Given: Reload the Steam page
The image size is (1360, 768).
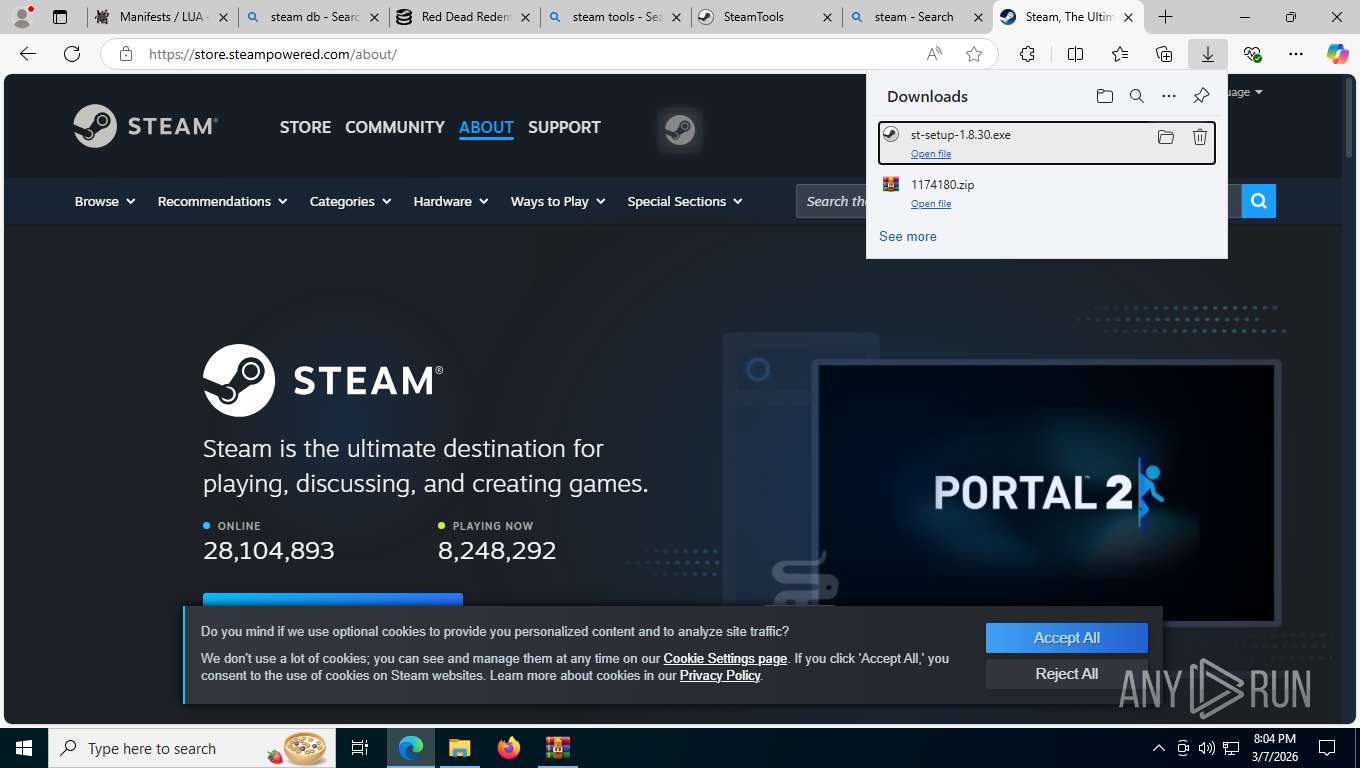Looking at the screenshot, I should click(x=72, y=54).
